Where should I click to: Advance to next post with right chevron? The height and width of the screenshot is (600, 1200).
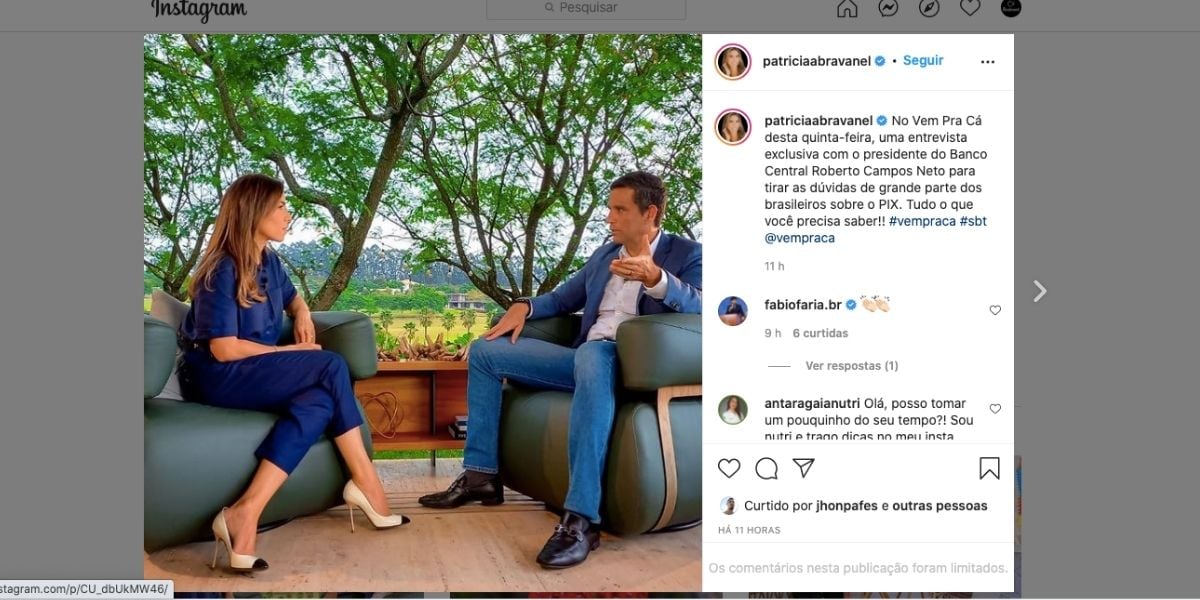1039,291
